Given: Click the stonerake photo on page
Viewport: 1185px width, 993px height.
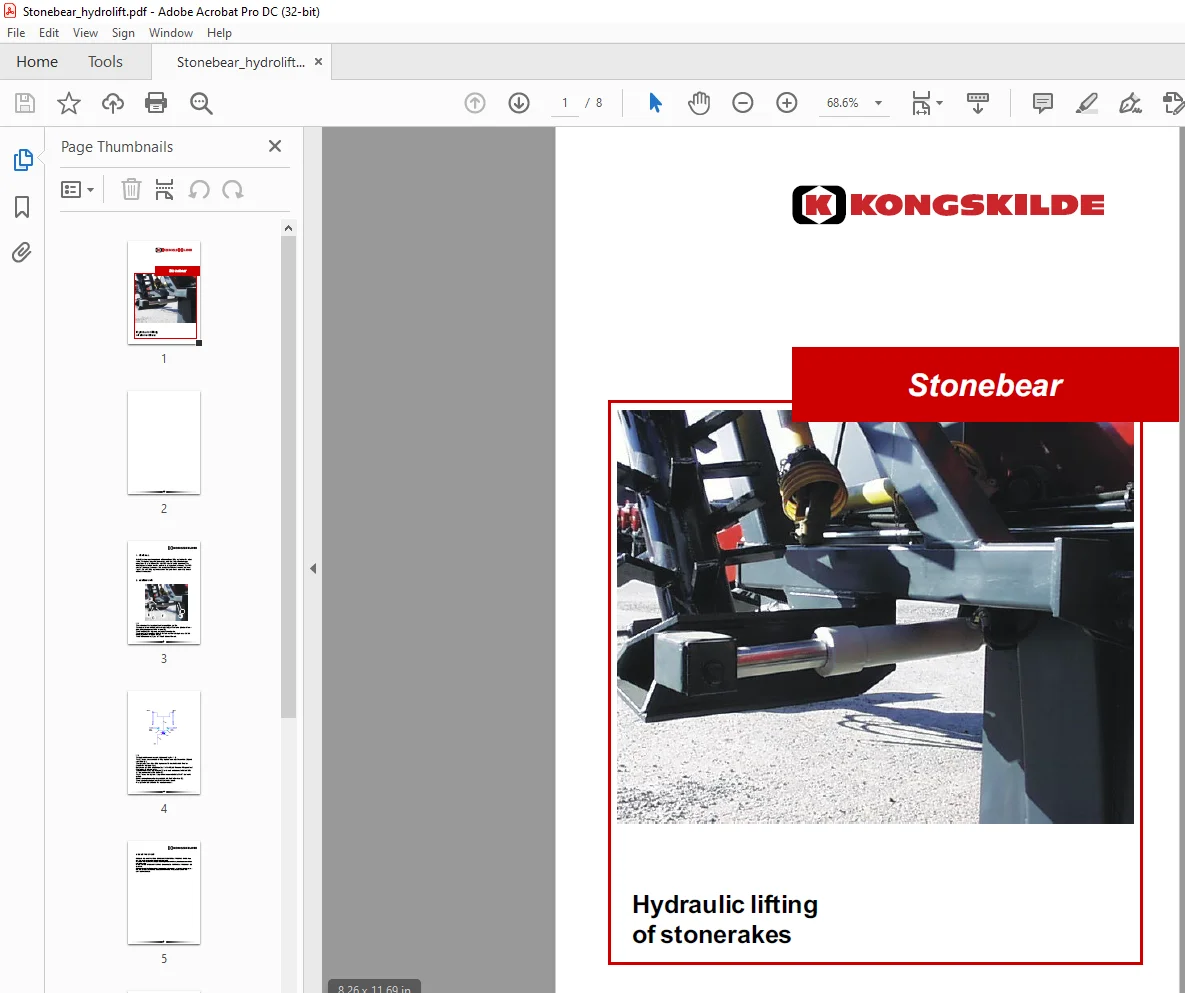Looking at the screenshot, I should pyautogui.click(x=875, y=617).
